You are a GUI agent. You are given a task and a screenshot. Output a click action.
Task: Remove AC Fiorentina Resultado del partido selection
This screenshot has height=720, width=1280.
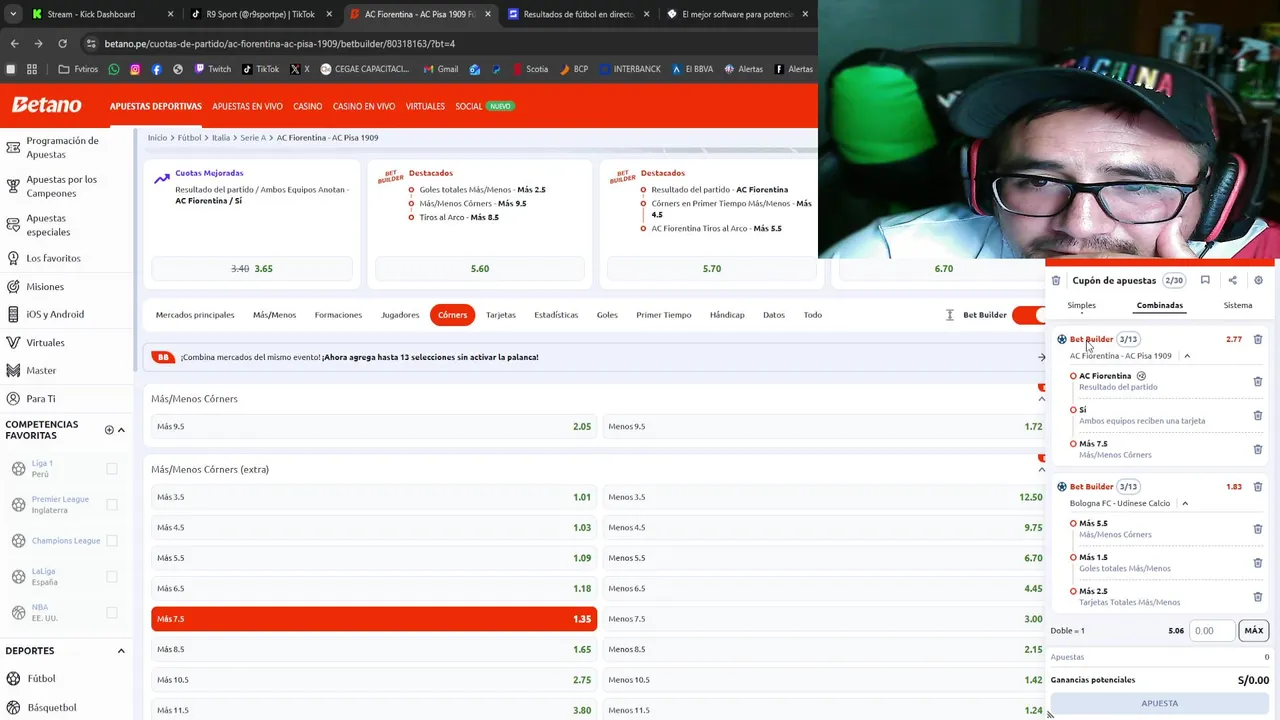click(x=1258, y=381)
